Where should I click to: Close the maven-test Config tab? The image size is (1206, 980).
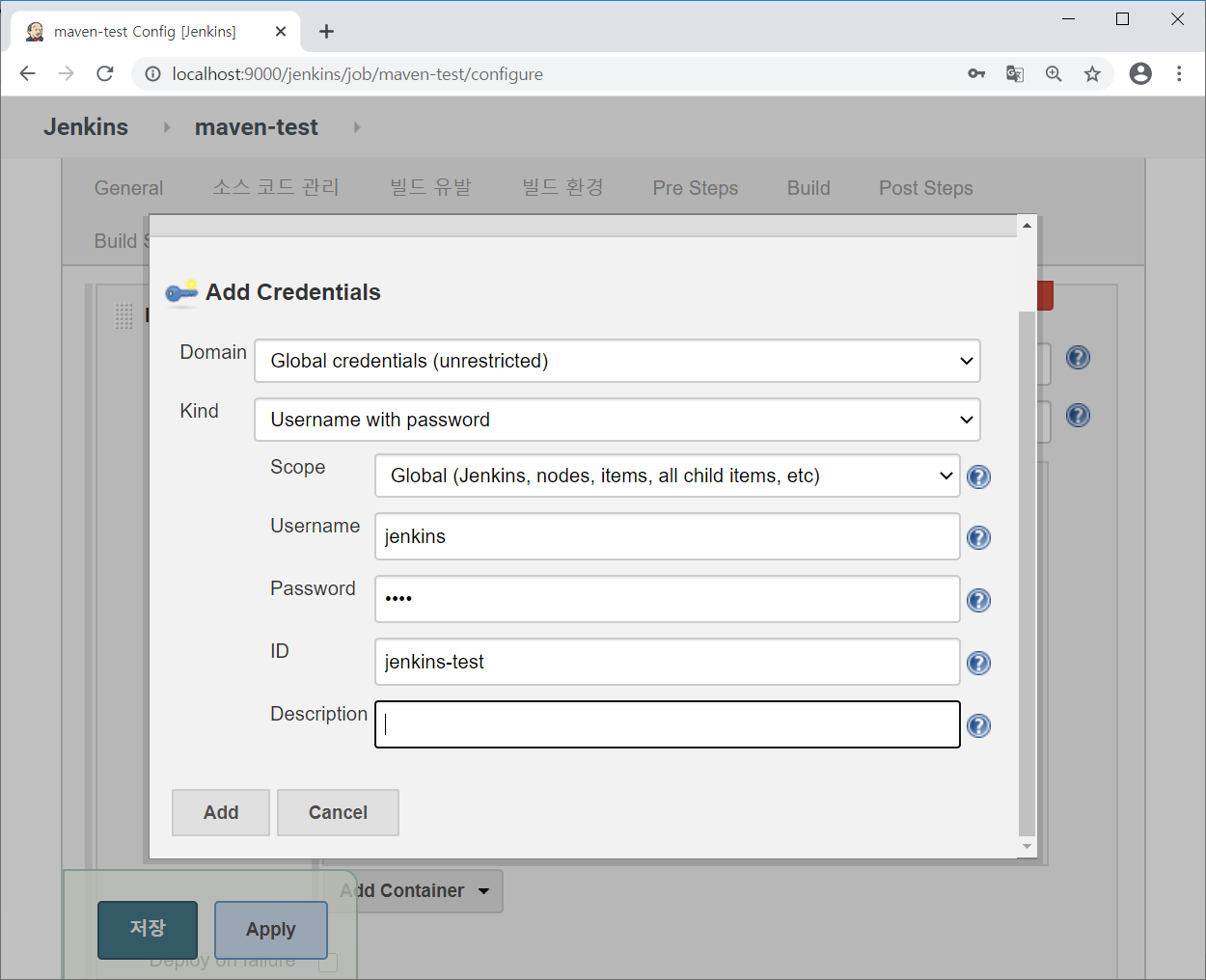281,31
